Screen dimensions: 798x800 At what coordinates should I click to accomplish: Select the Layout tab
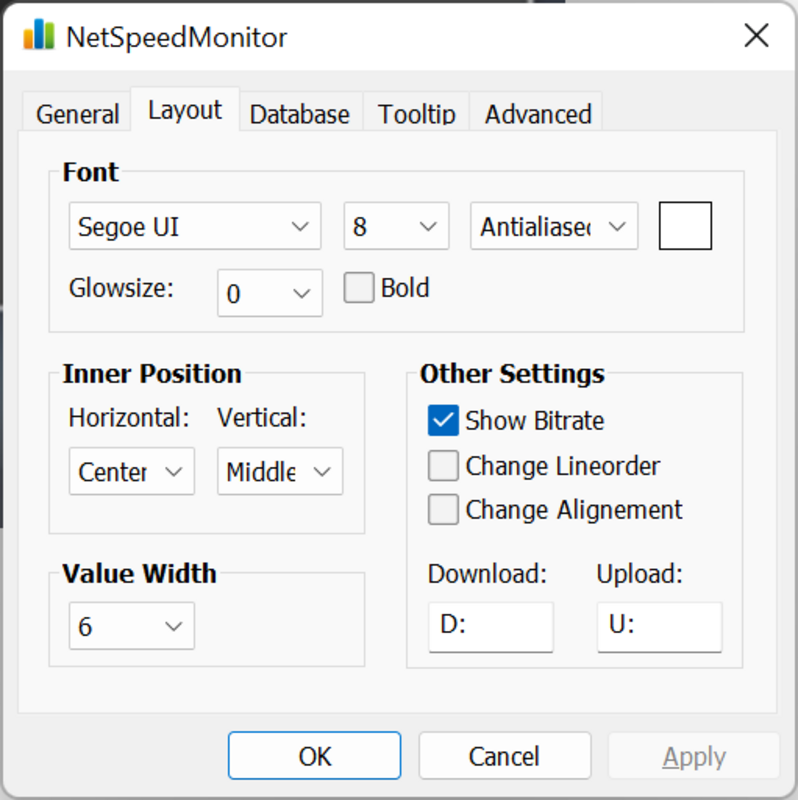[185, 110]
